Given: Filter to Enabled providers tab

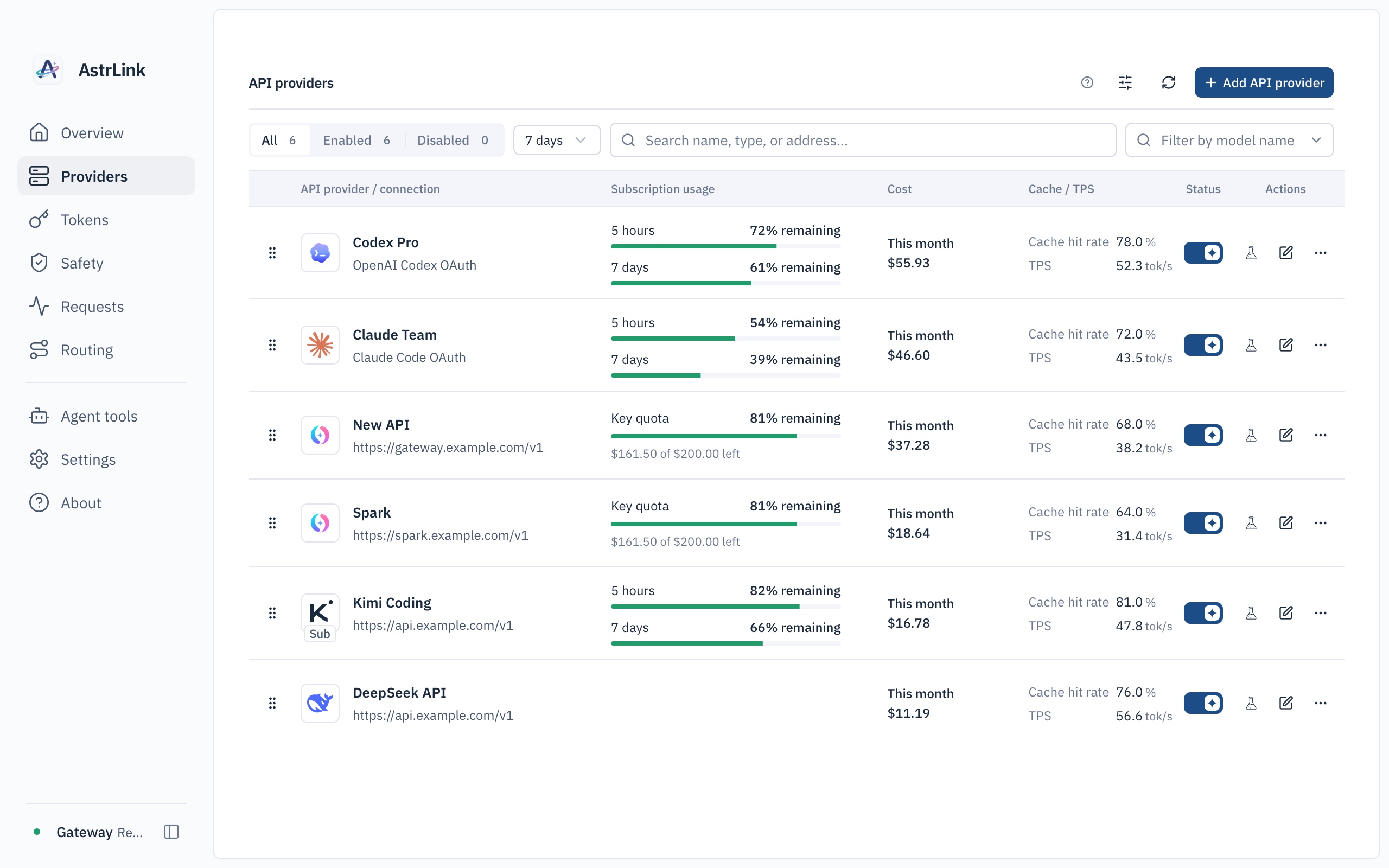Looking at the screenshot, I should point(357,140).
